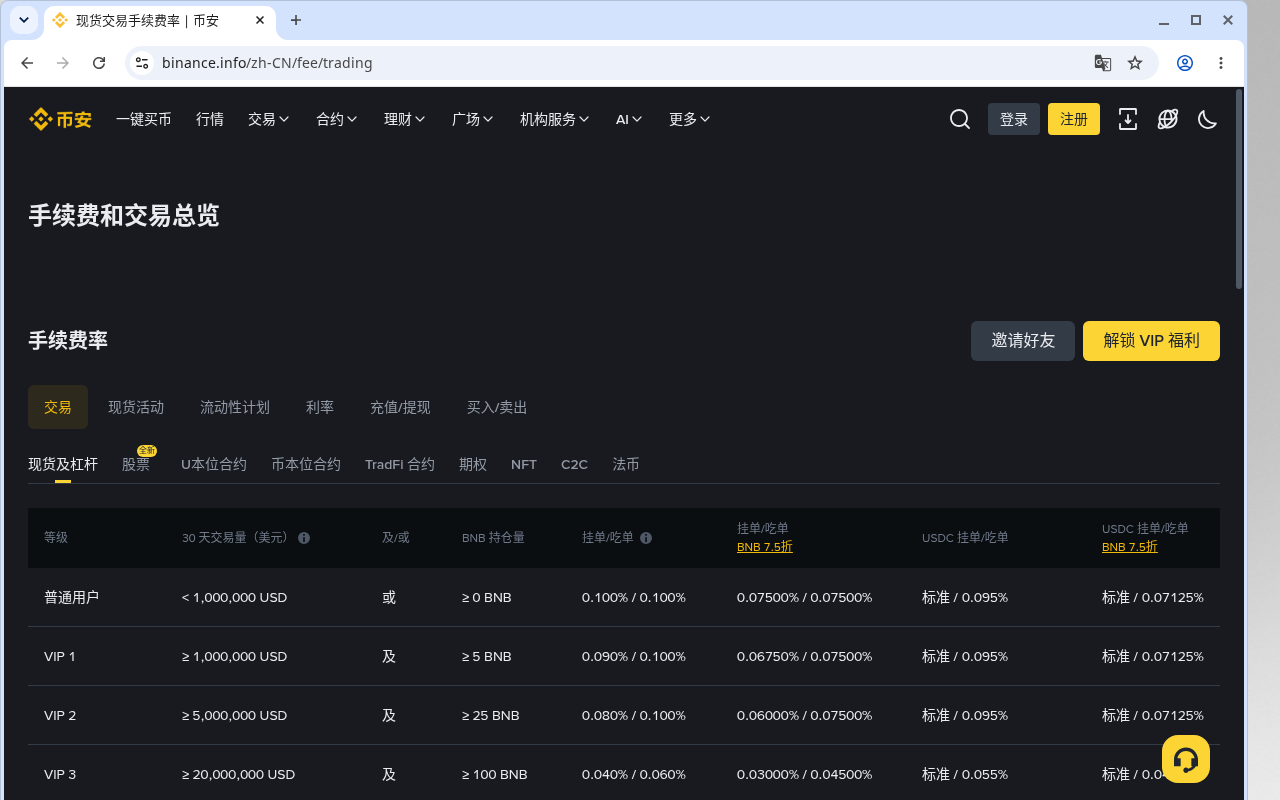Reload the page with the refresh icon
The height and width of the screenshot is (800, 1280).
click(x=99, y=63)
